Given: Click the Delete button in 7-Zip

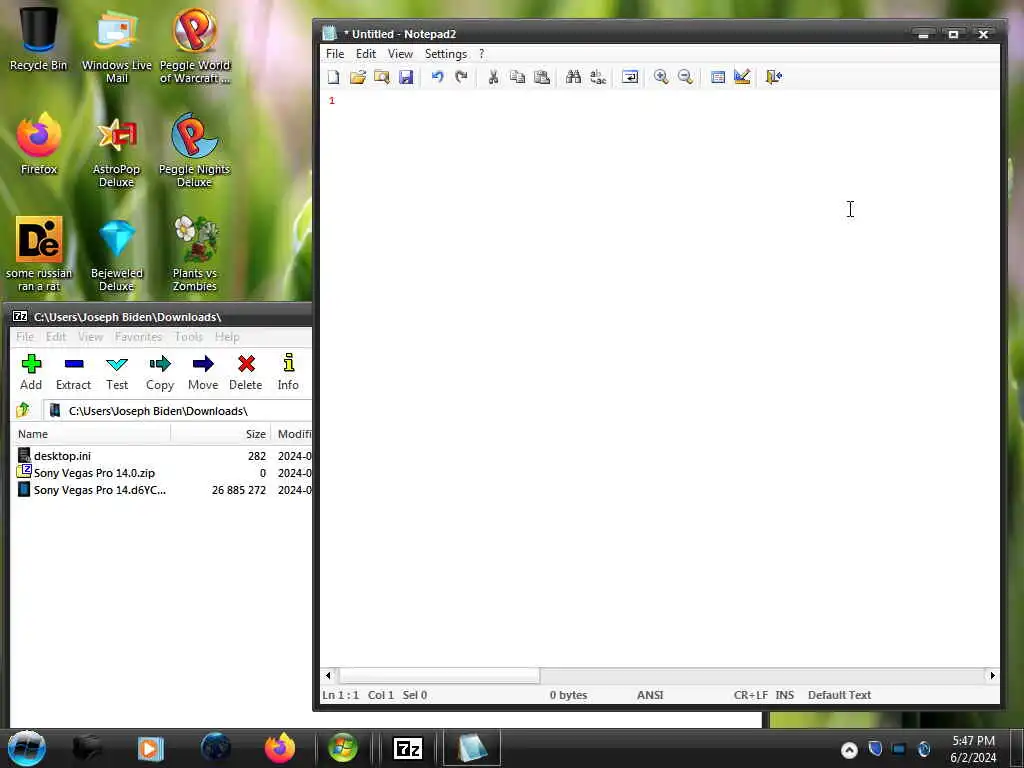Looking at the screenshot, I should click(246, 372).
